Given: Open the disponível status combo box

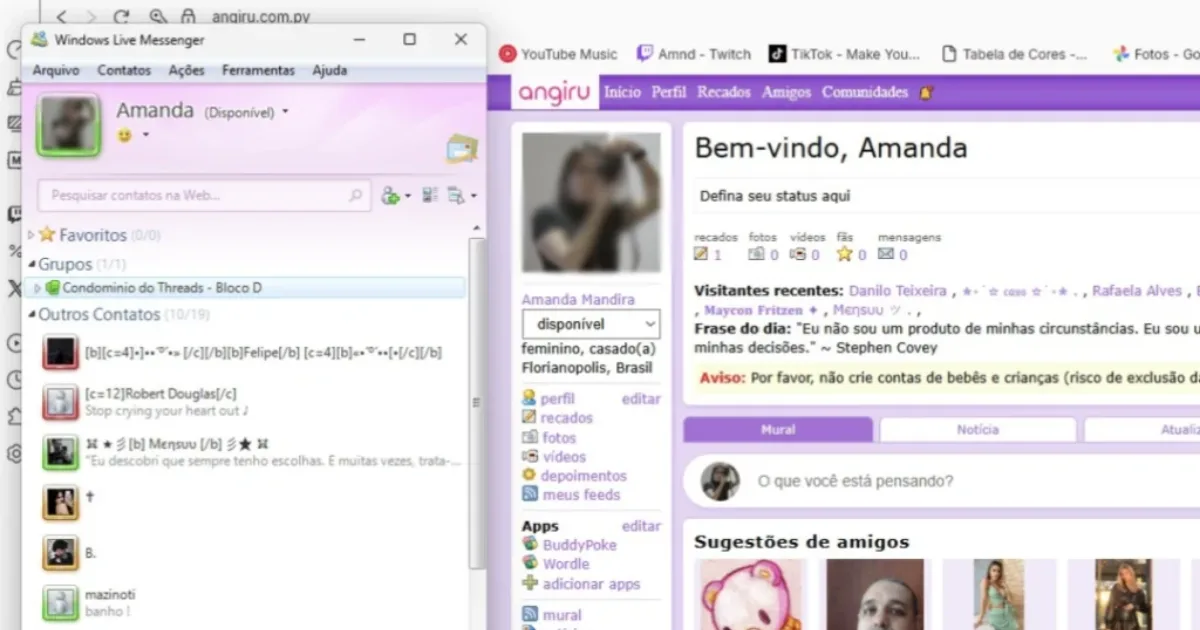Looking at the screenshot, I should (591, 324).
